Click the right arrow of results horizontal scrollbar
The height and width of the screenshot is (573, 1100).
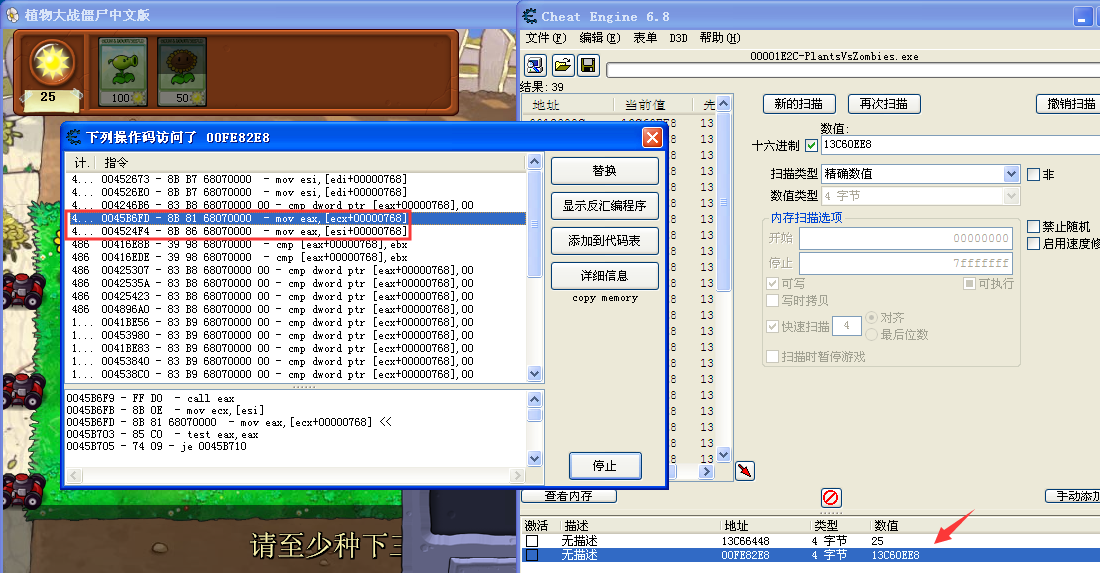click(x=706, y=472)
